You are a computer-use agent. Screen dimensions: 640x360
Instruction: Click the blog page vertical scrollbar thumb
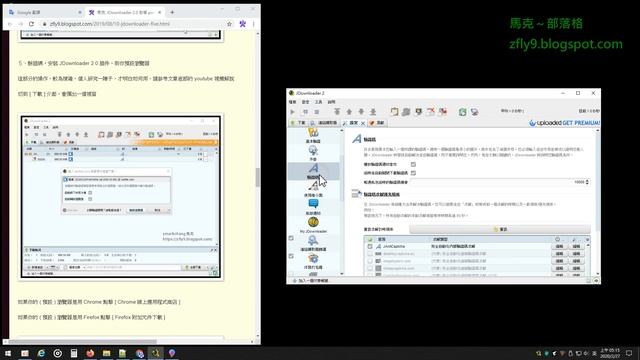point(258,177)
